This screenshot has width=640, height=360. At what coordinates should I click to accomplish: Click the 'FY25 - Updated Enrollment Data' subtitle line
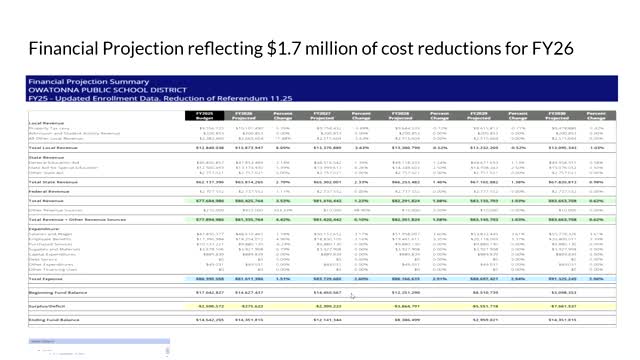[160, 98]
